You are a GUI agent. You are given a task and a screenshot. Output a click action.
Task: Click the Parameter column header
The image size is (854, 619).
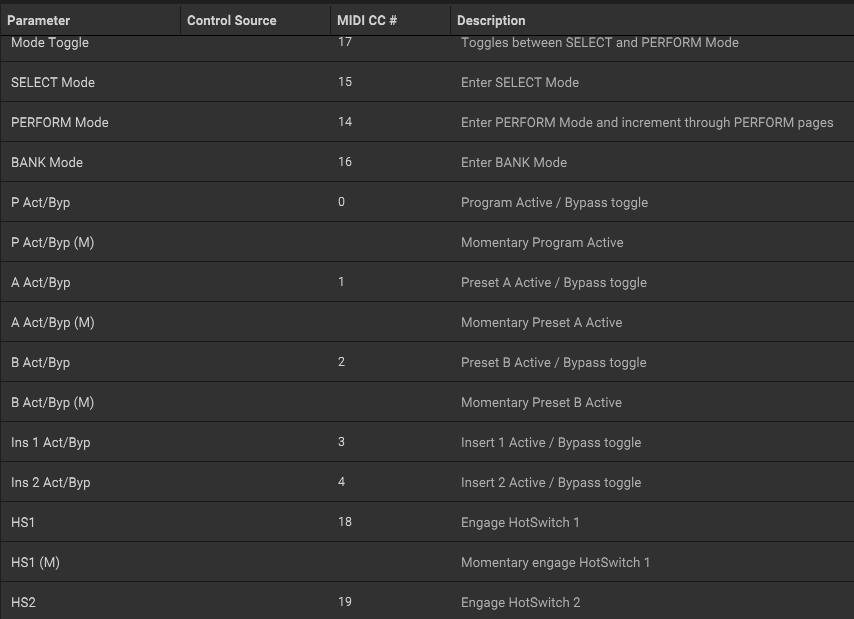pyautogui.click(x=38, y=20)
